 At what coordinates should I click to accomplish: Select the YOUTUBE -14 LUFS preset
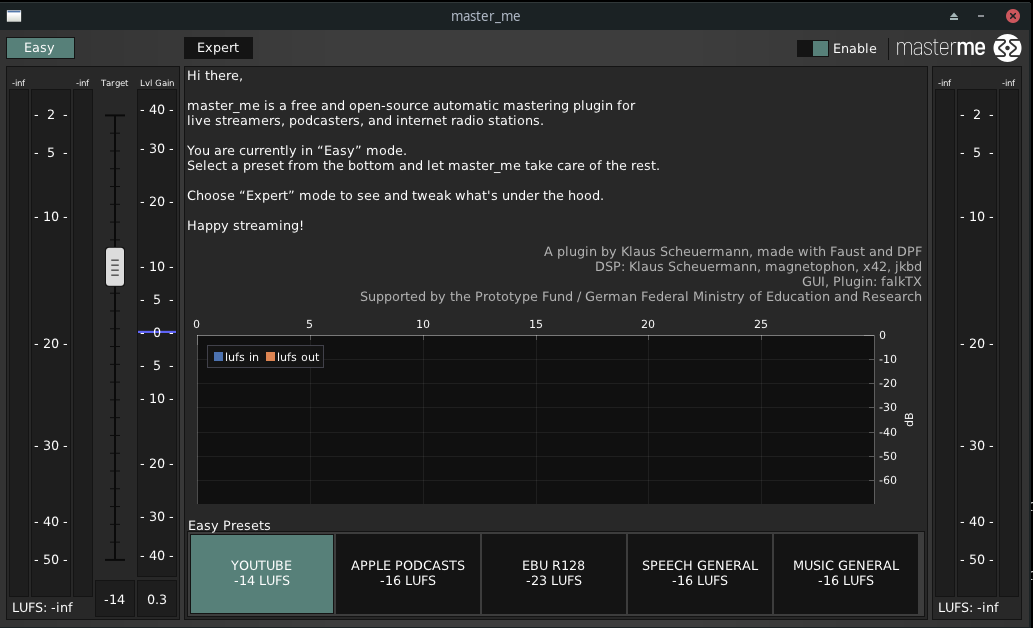click(262, 573)
